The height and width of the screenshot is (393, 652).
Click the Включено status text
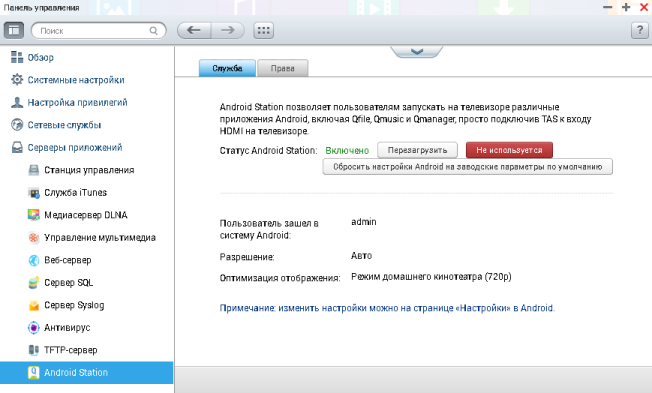347,151
